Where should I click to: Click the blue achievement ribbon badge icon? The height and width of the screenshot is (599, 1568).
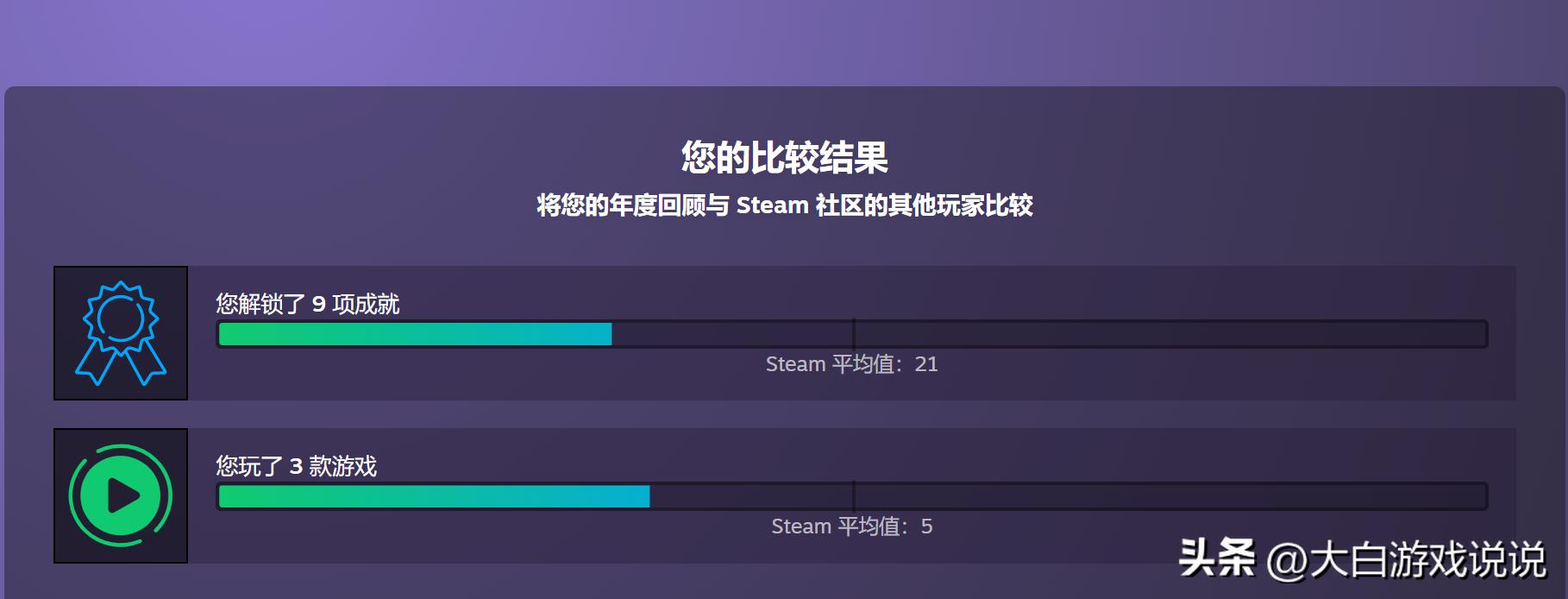click(x=121, y=333)
